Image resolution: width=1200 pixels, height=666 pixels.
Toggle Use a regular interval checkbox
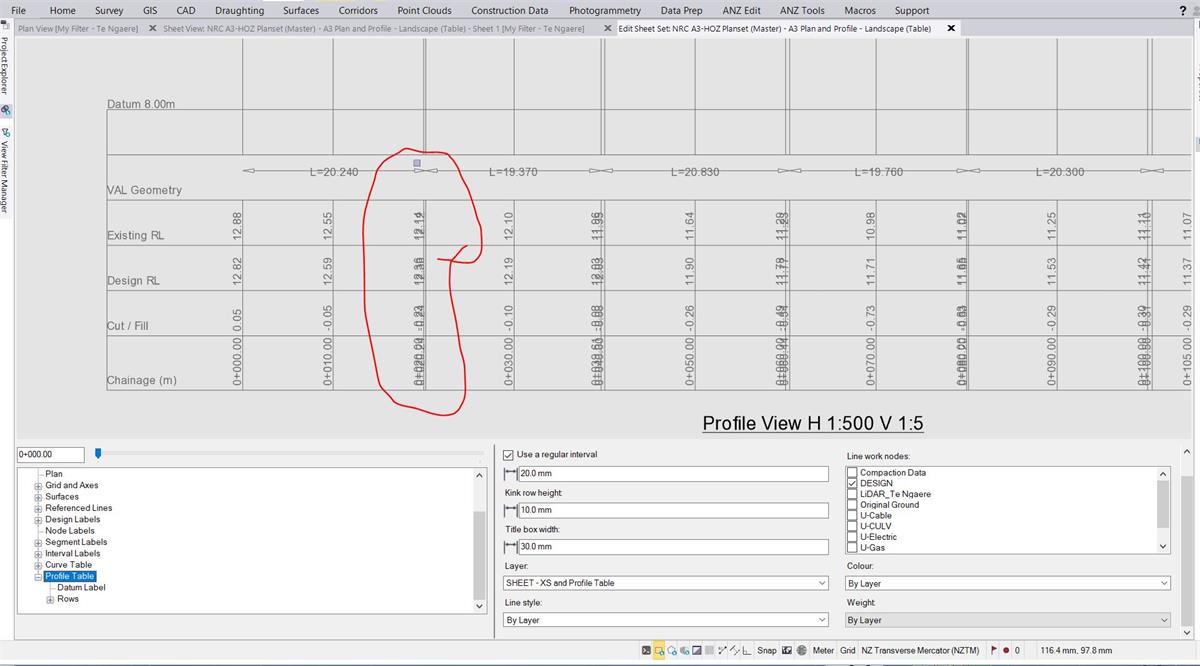coord(509,455)
